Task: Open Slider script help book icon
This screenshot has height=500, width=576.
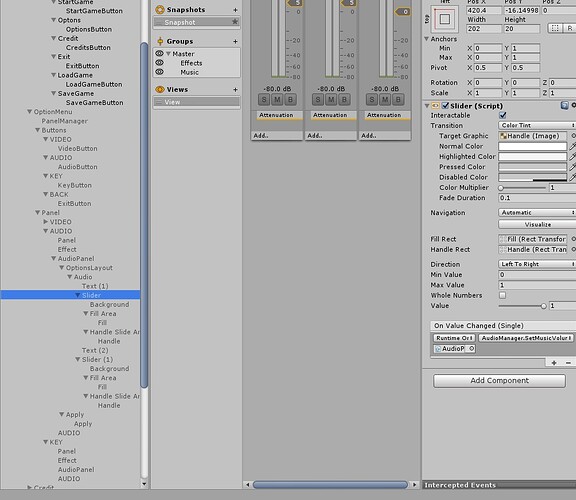Action: point(564,106)
